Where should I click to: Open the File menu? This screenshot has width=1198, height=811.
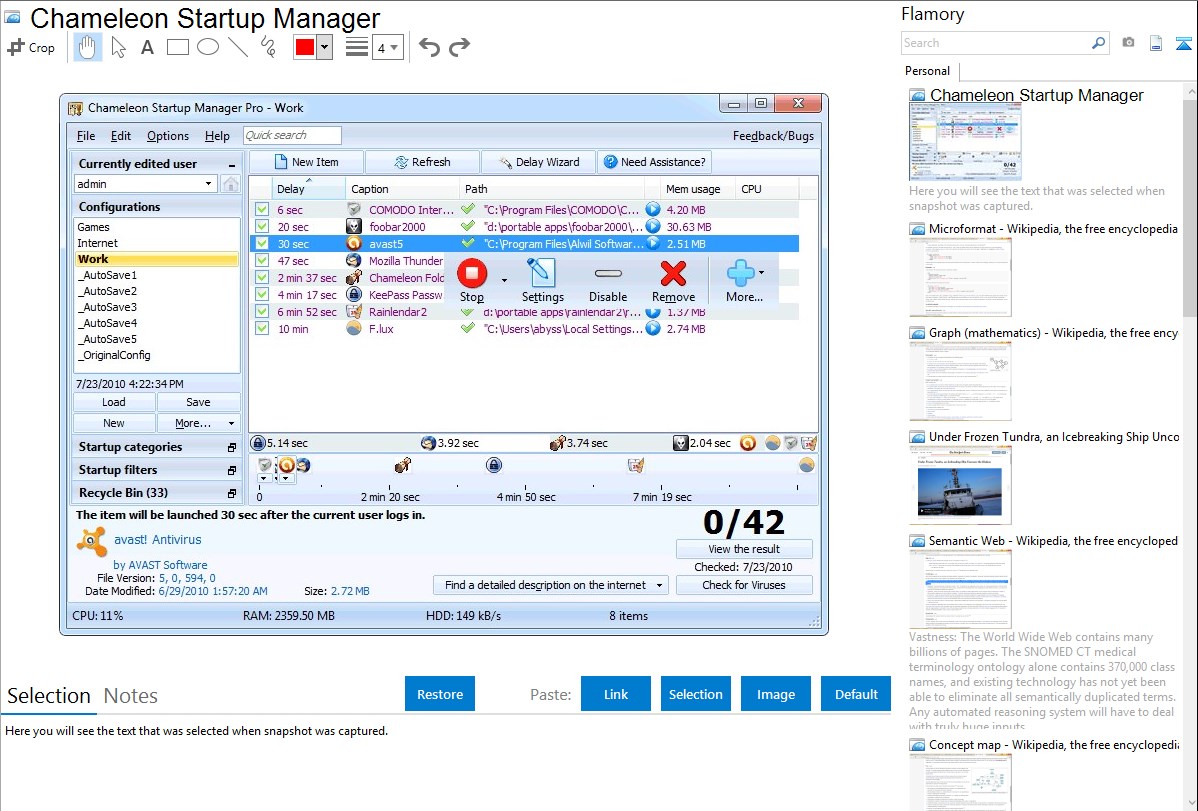coord(86,136)
